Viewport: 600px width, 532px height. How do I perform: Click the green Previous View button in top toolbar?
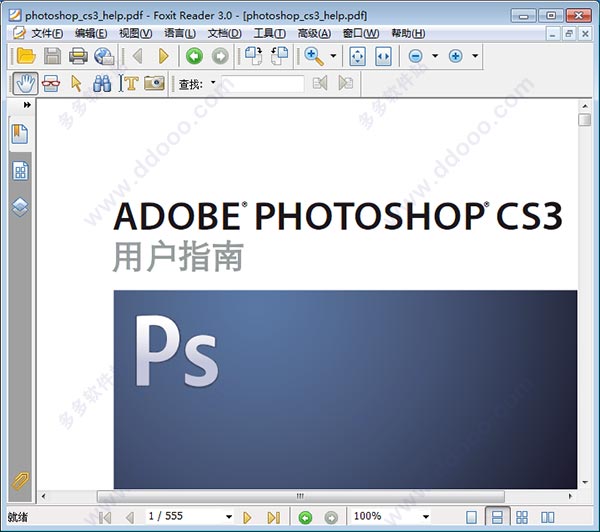pyautogui.click(x=194, y=56)
